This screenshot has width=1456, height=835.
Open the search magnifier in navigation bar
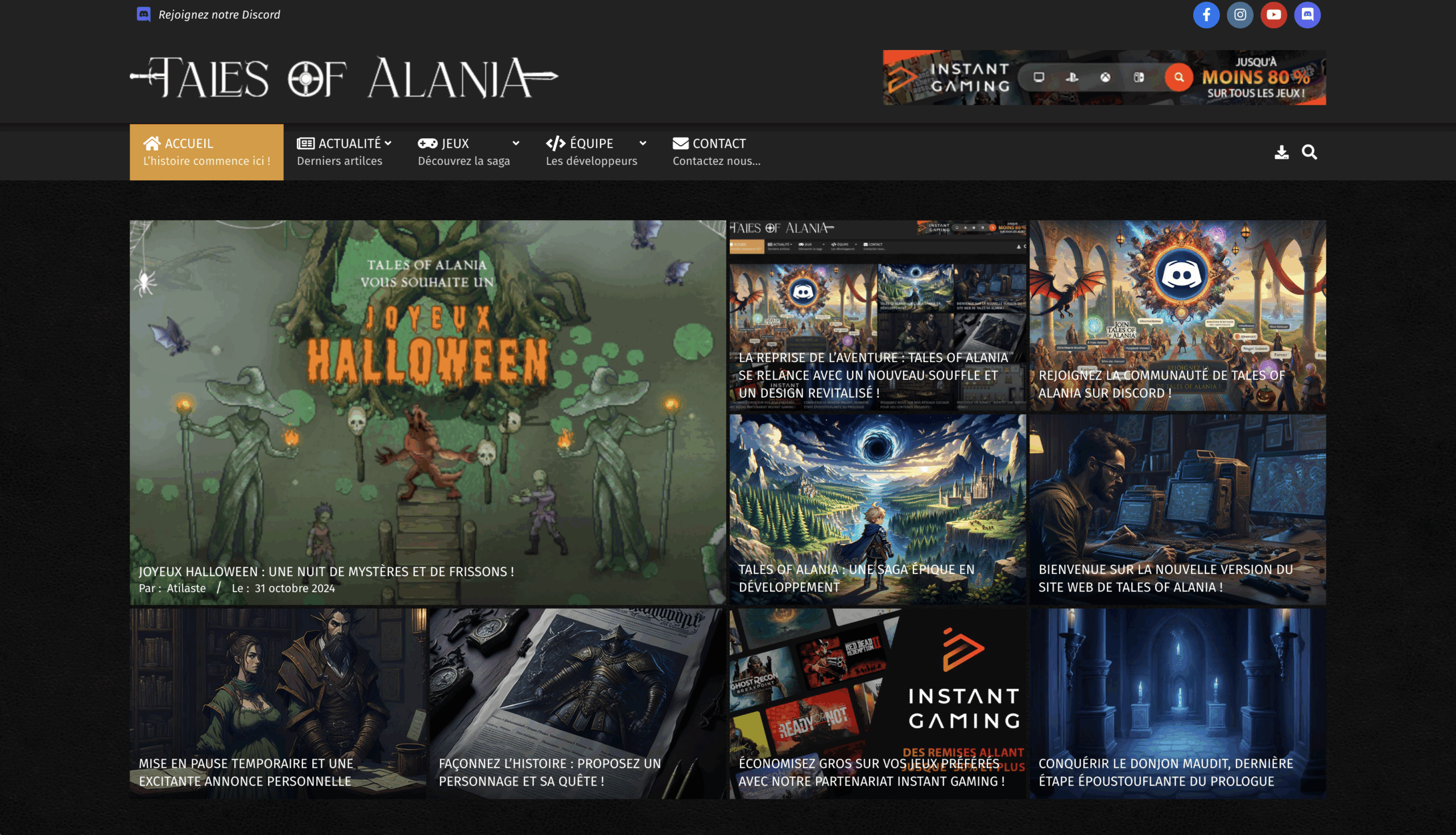click(x=1309, y=152)
